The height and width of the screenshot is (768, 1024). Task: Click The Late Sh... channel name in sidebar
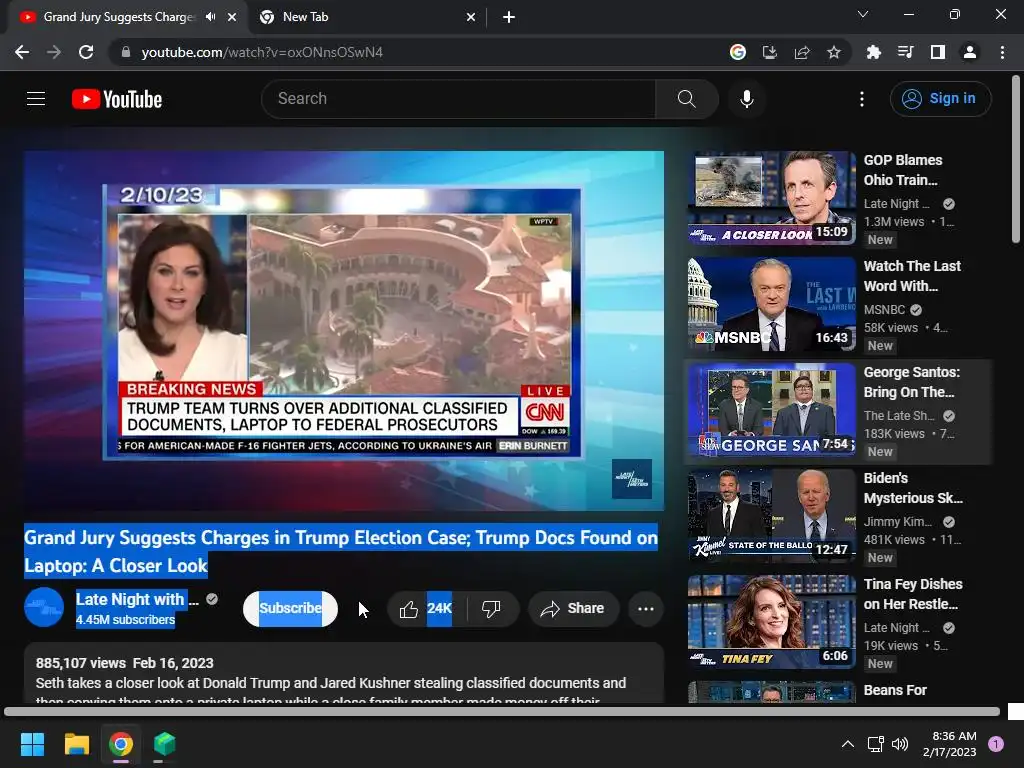pyautogui.click(x=899, y=415)
